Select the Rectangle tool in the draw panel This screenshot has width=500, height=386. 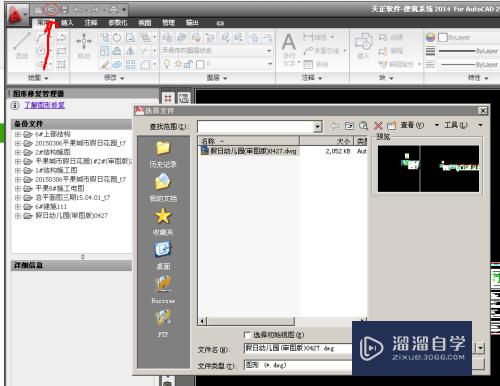coord(62,51)
